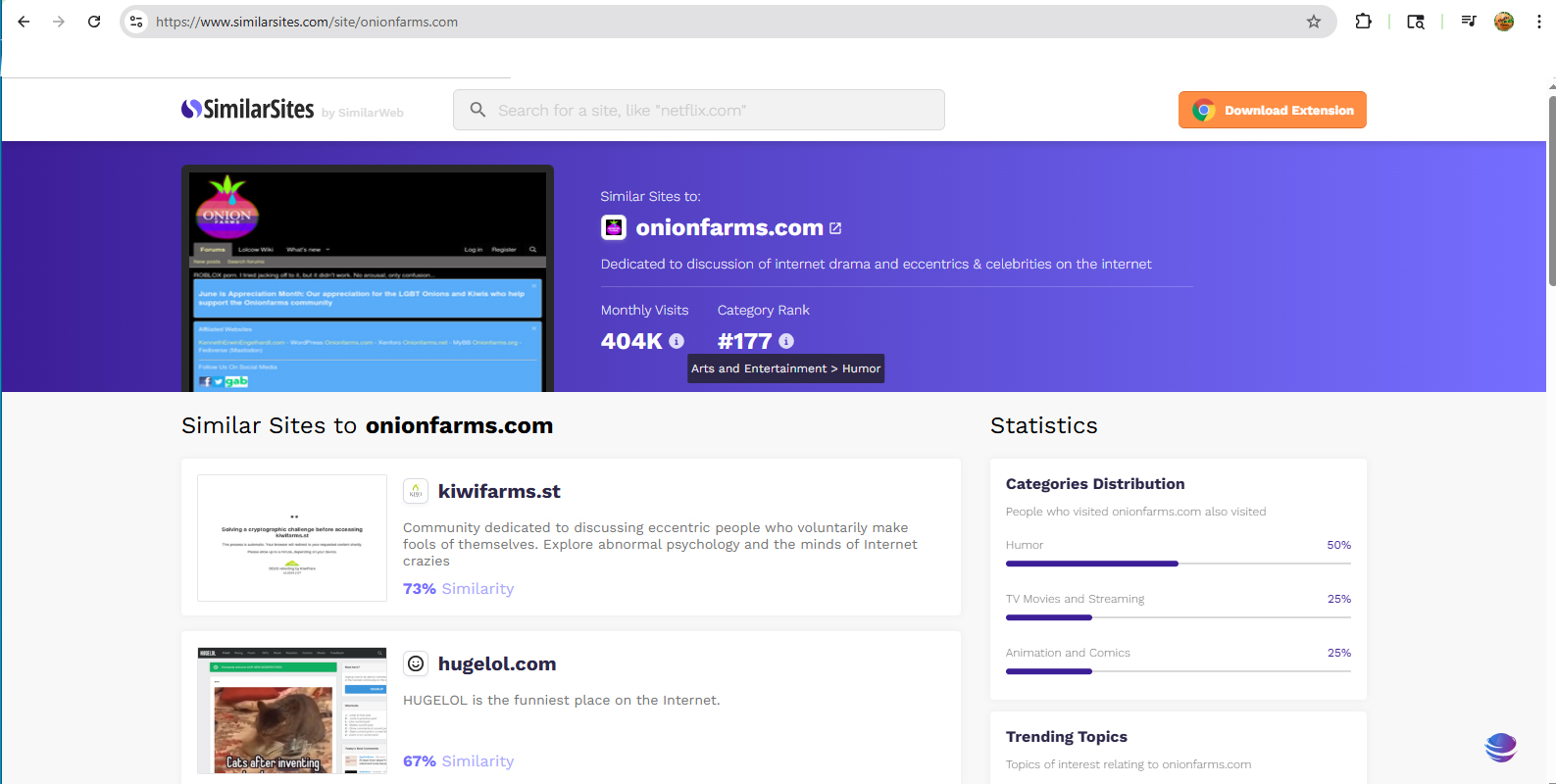Click the browser back arrow
The width and height of the screenshot is (1556, 784).
click(24, 22)
